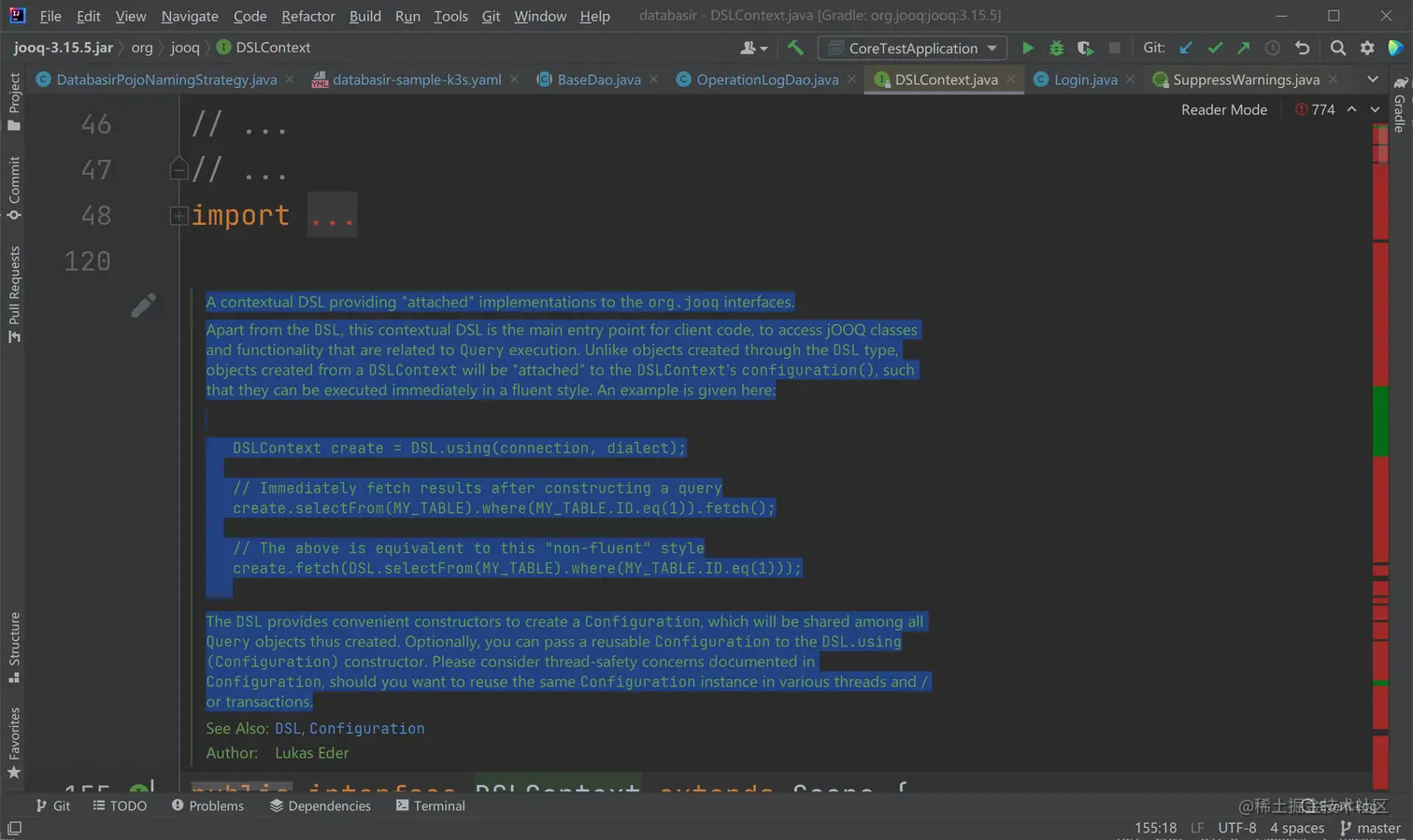The image size is (1413, 840).
Task: Rollback changes with the undo arrow
Action: [1302, 48]
